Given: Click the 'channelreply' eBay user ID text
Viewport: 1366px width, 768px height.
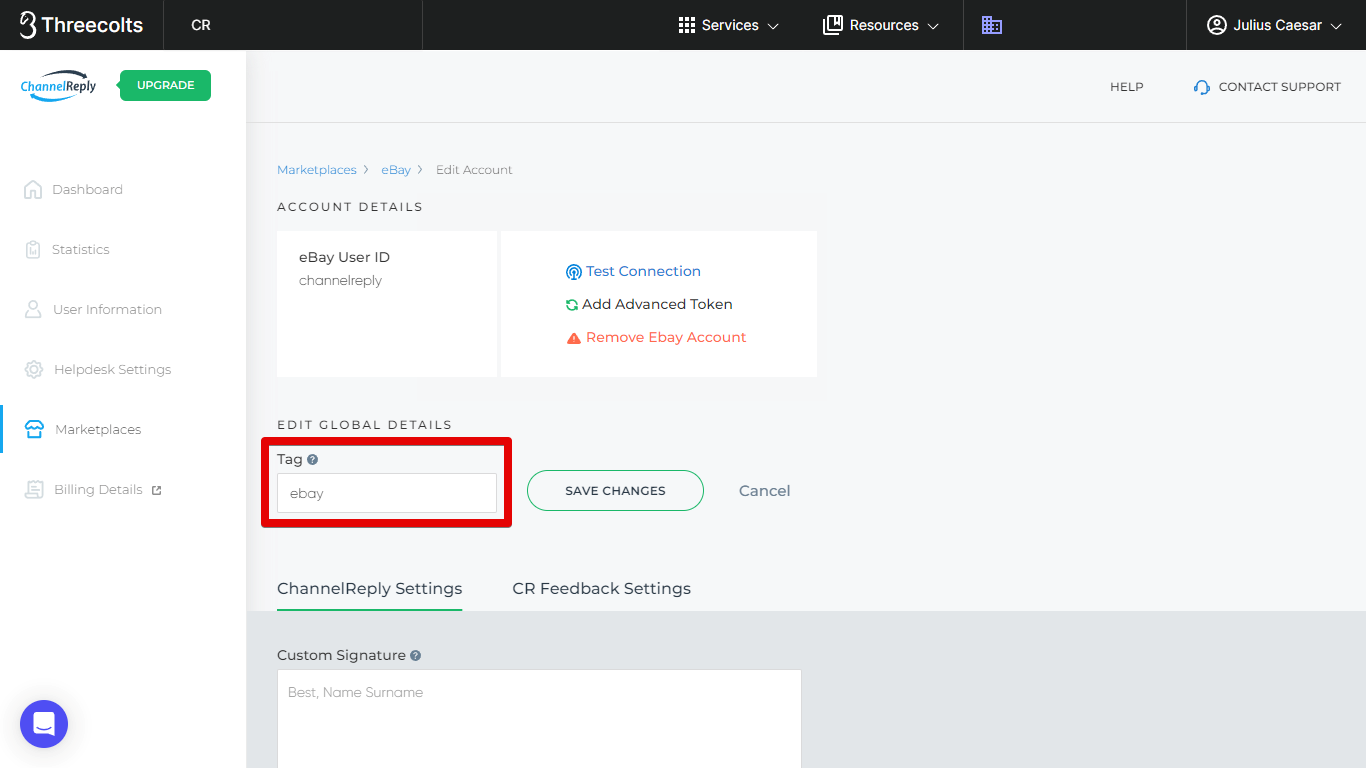Looking at the screenshot, I should tap(341, 281).
